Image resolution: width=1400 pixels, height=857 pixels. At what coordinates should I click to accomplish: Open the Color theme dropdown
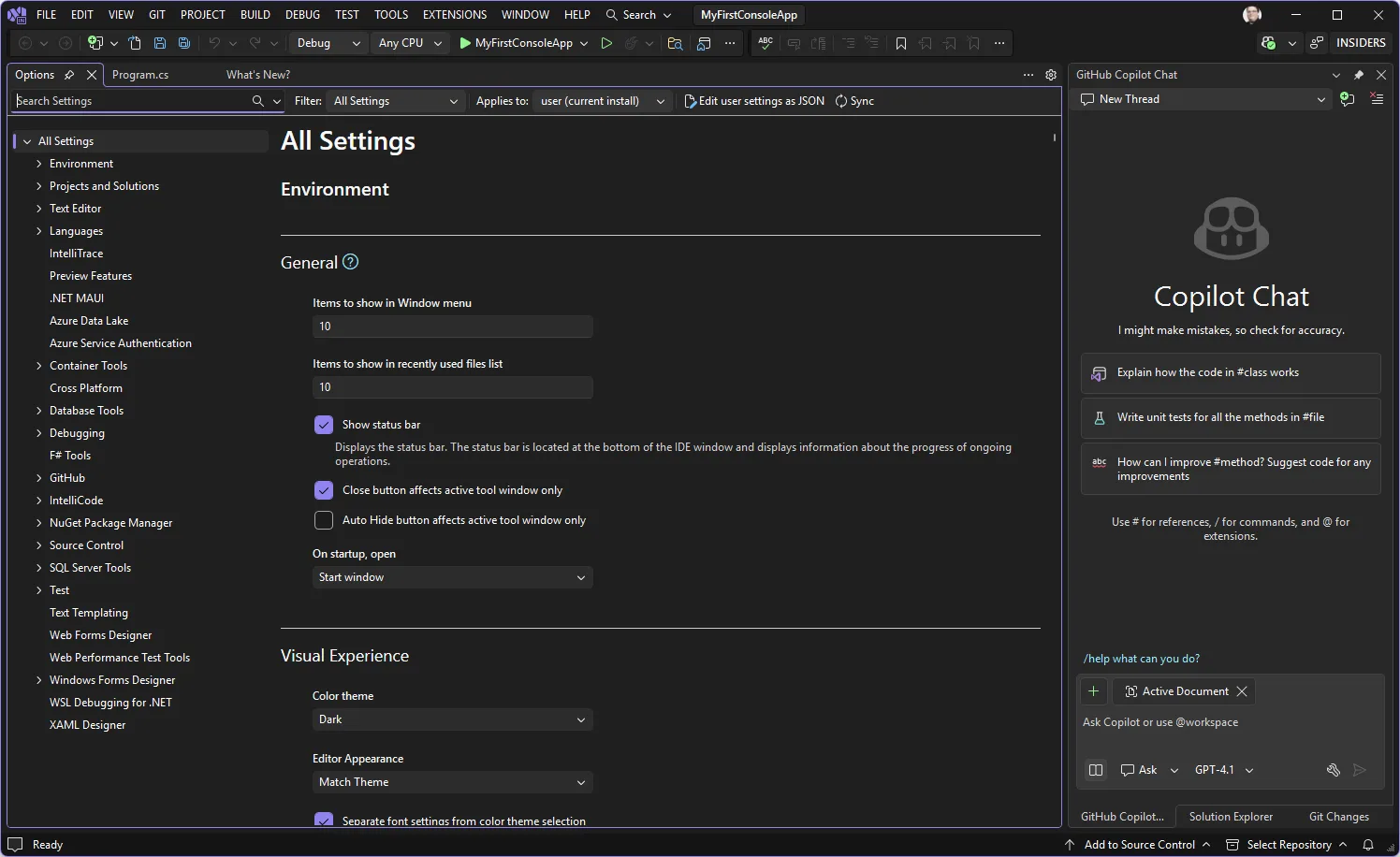click(452, 719)
